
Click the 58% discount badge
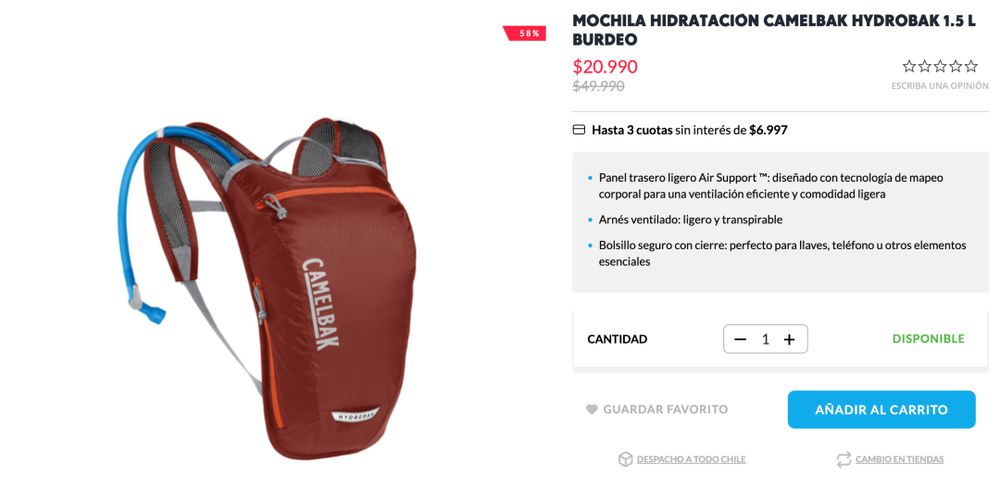525,33
